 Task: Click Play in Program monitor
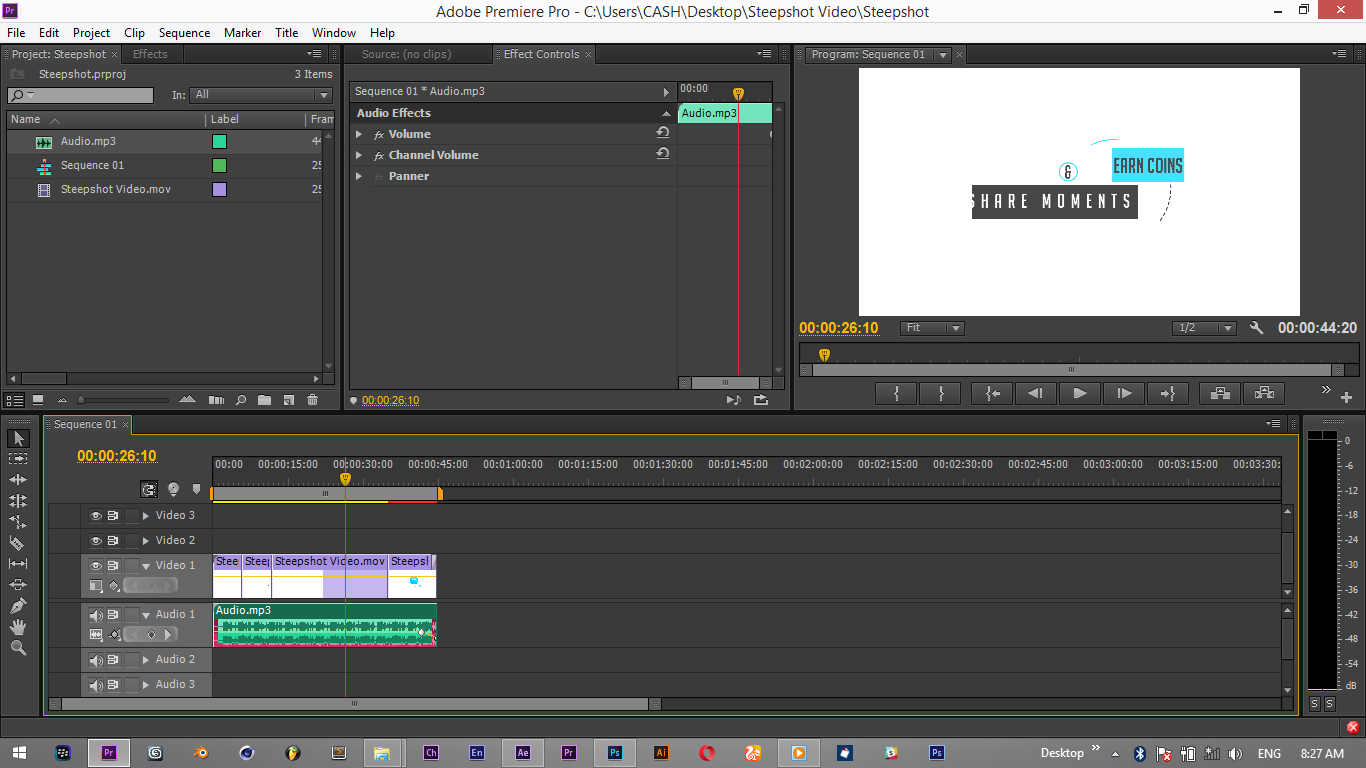coord(1079,393)
